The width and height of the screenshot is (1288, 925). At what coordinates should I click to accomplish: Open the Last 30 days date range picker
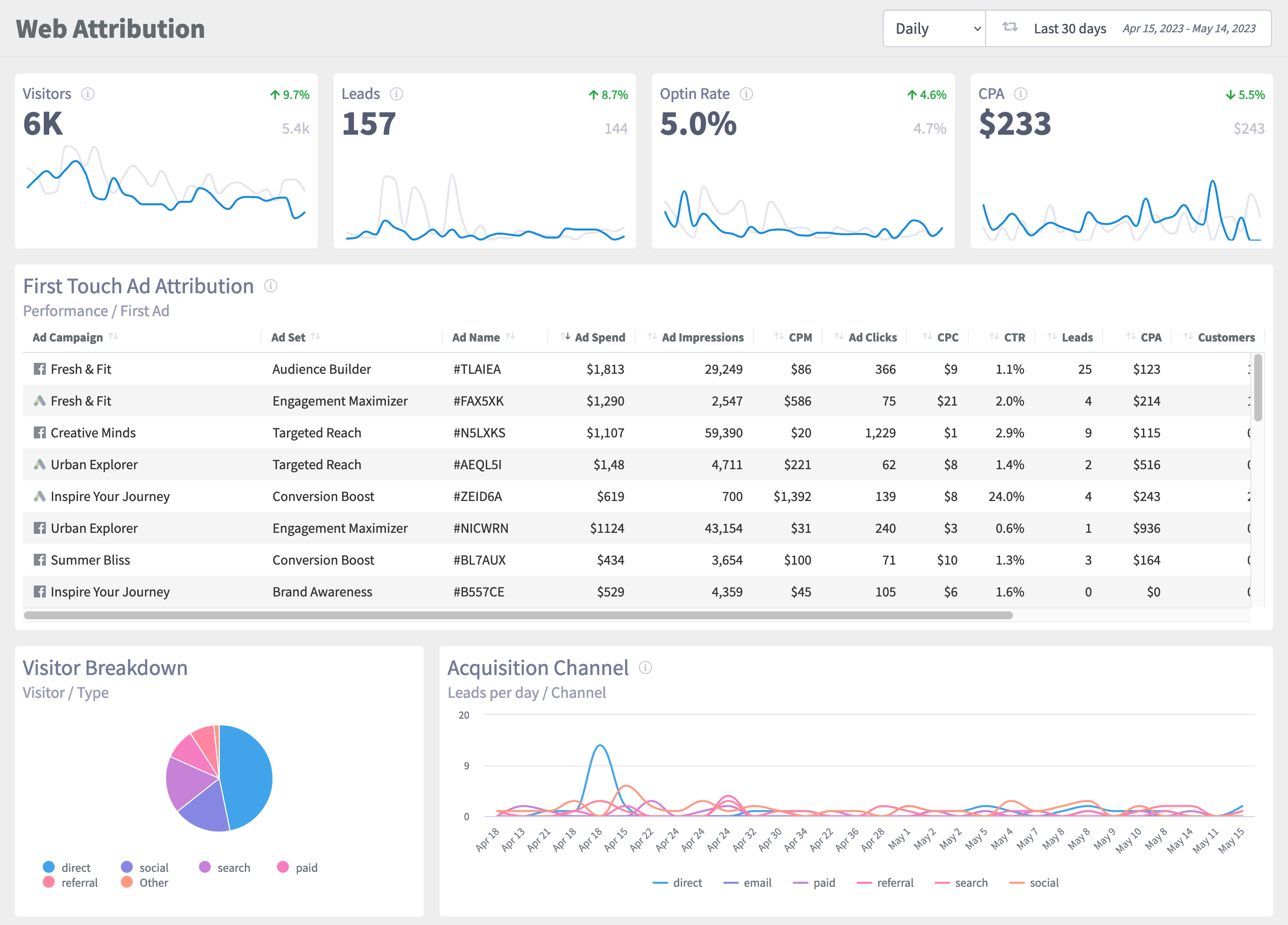pos(1128,28)
